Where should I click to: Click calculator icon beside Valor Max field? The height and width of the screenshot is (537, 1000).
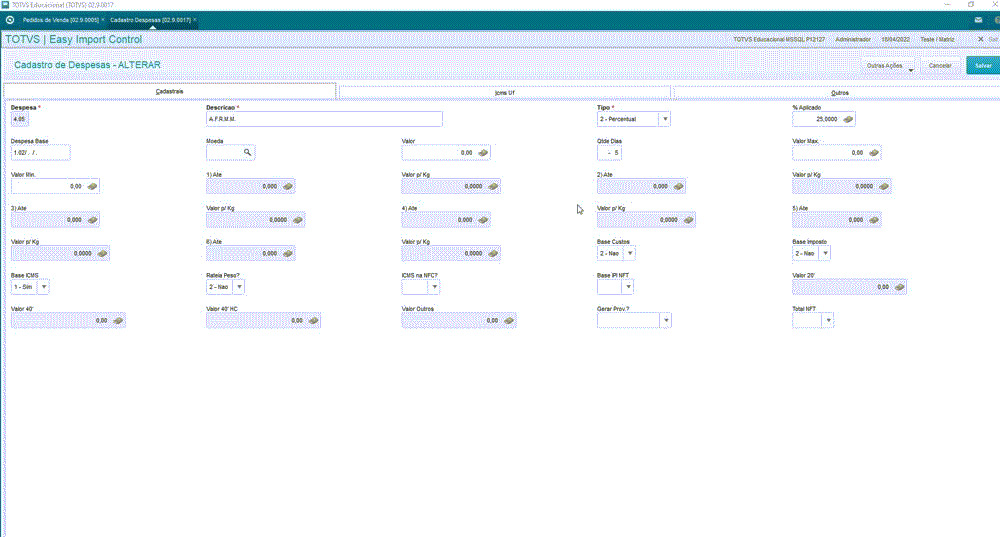coord(874,153)
